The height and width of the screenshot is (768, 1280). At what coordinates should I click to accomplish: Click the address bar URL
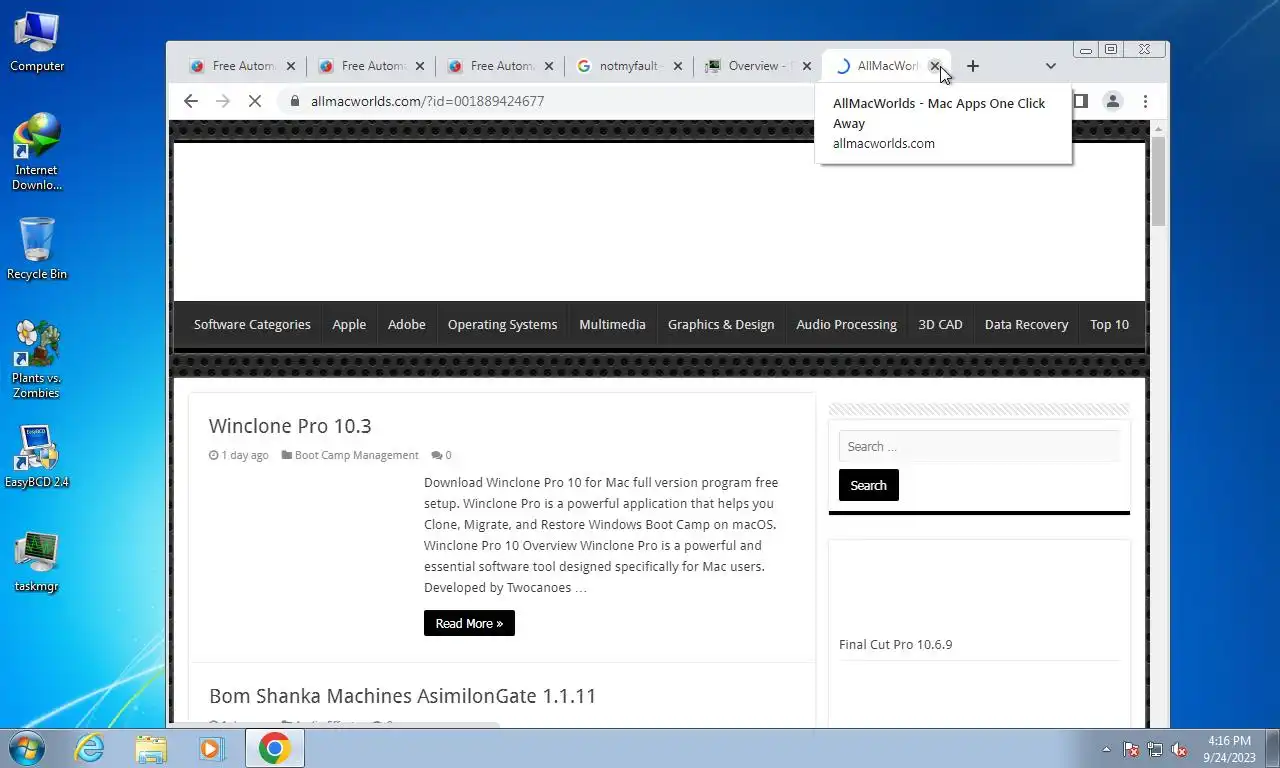[427, 101]
